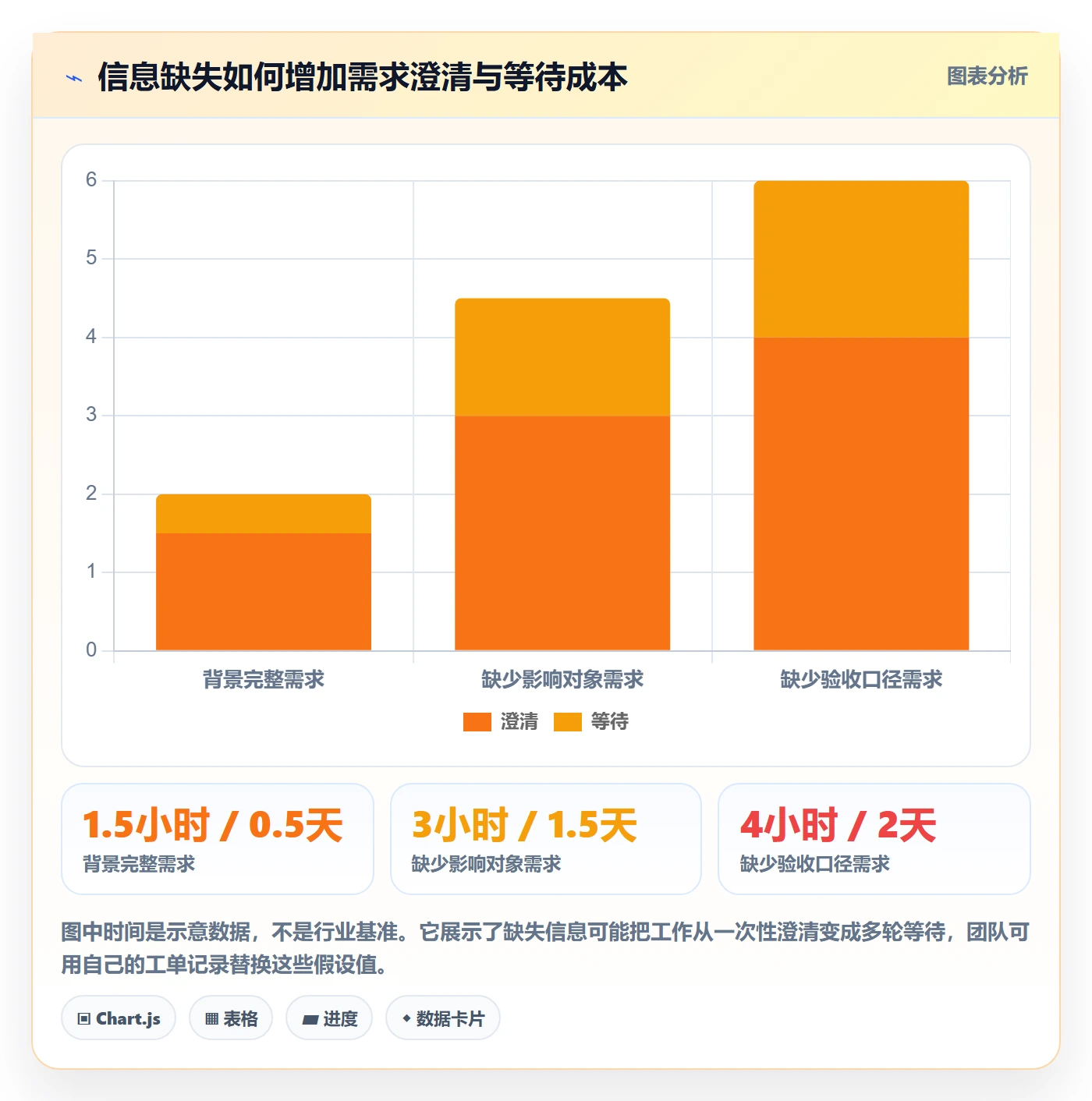Select the Chart.js tag chip
The width and height of the screenshot is (1092, 1101).
119,1018
